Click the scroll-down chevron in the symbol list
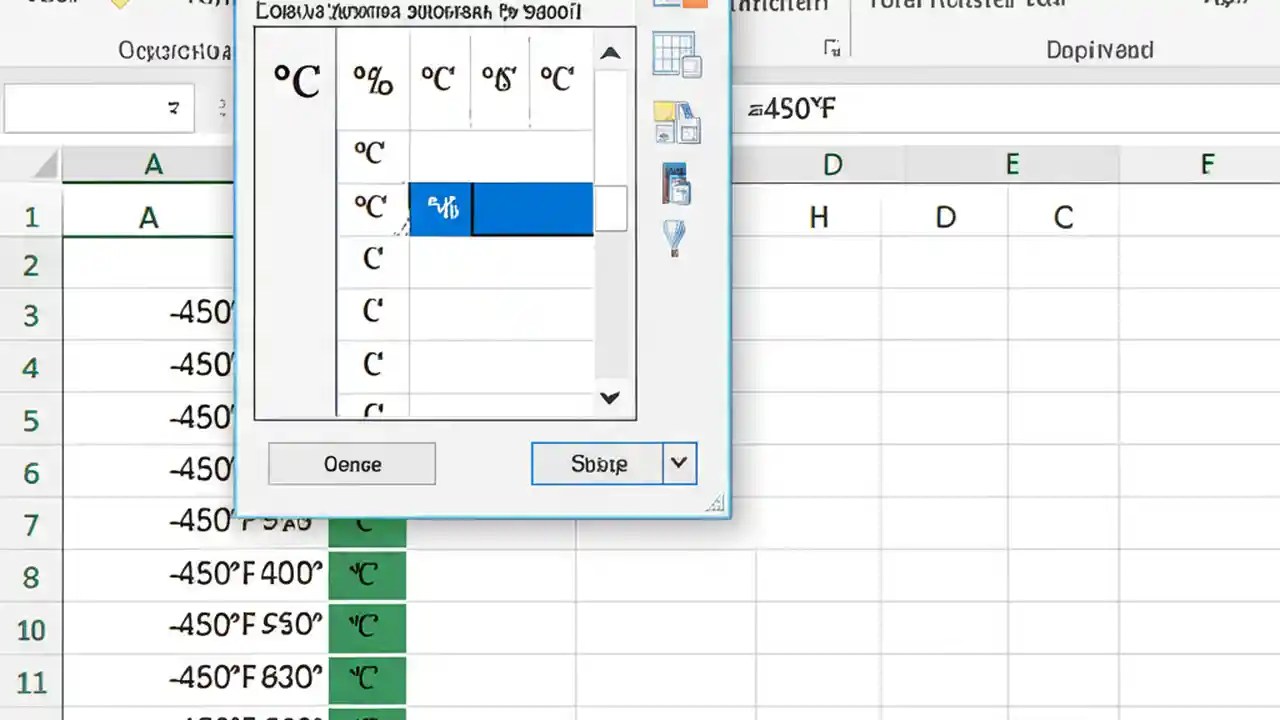The image size is (1280, 720). (x=610, y=397)
